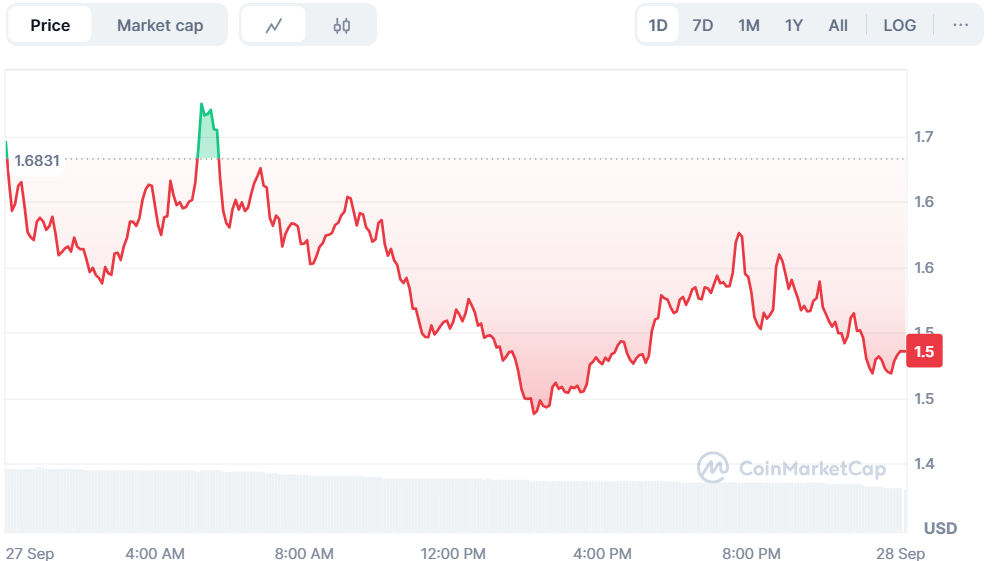997x561 pixels.
Task: Toggle LOG scale on the chart
Action: click(x=899, y=25)
